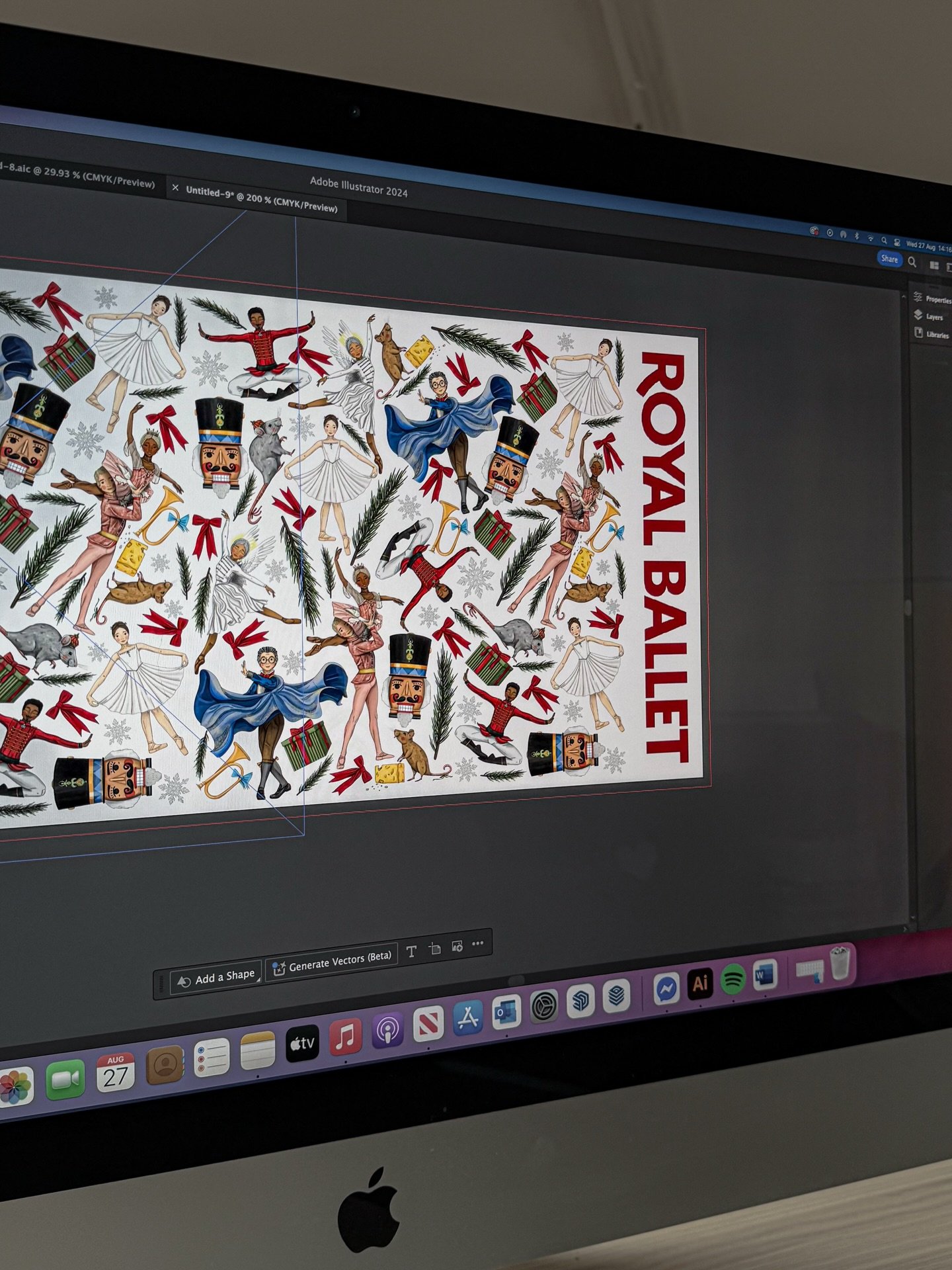Click the Illustrator search magnifier icon
Screen dimensions: 952x1270
912,263
